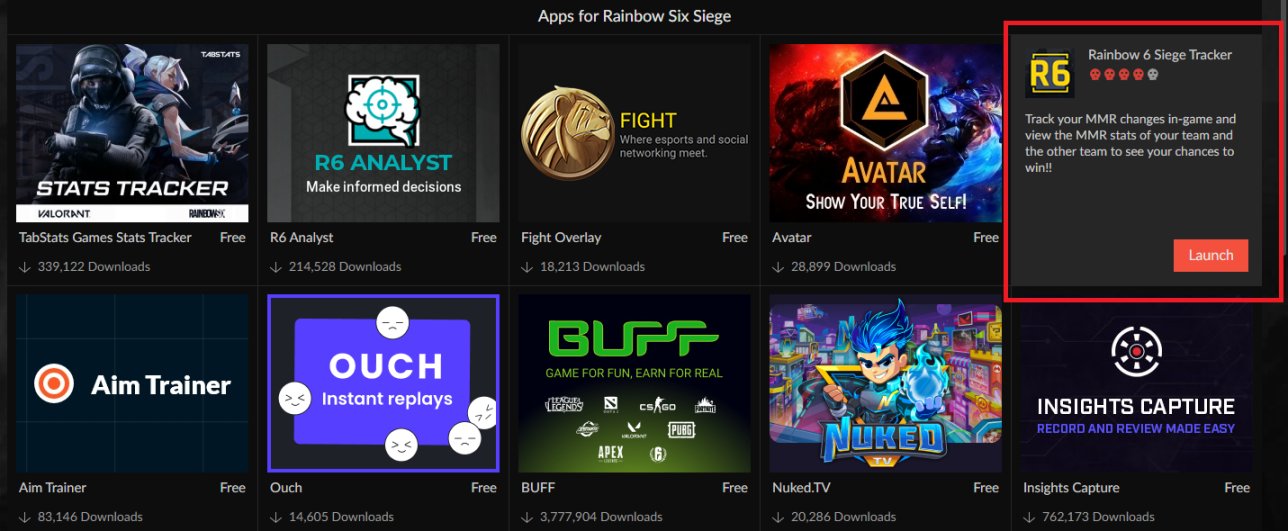Open the Avatar app thumbnail
The width and height of the screenshot is (1288, 531).
coord(886,133)
